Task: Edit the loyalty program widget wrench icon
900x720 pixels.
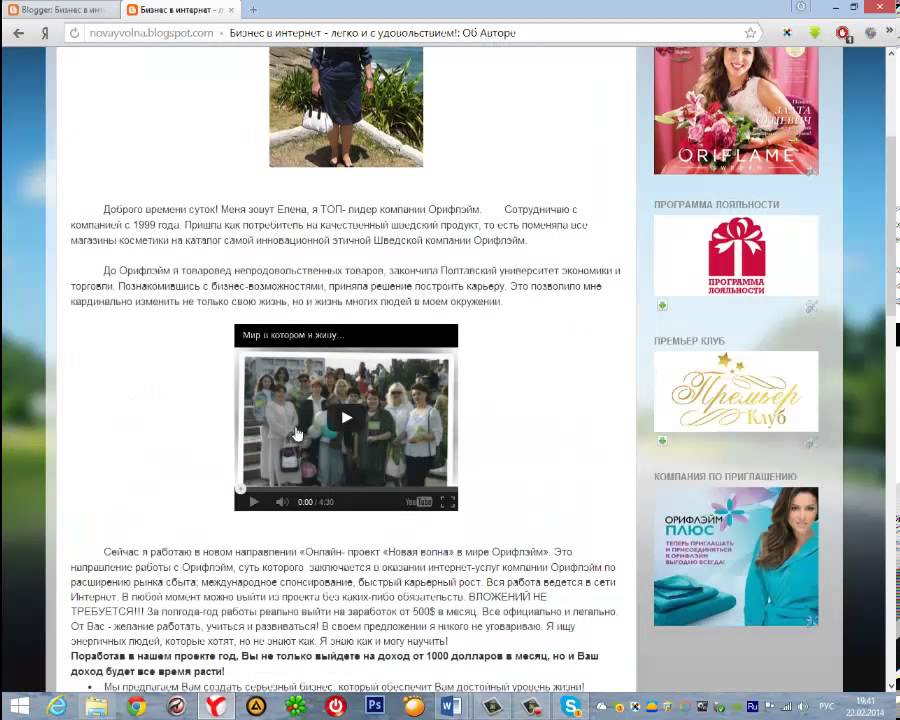Action: (811, 307)
